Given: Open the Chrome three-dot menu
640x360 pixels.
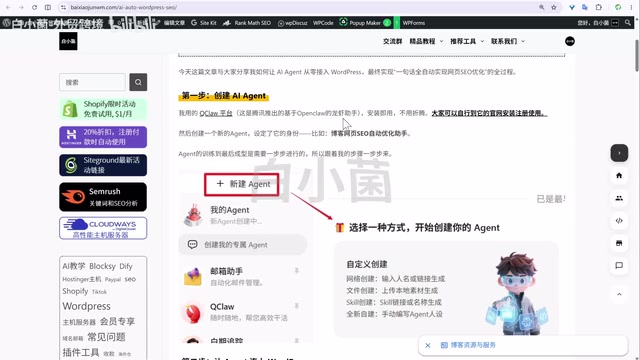Looking at the screenshot, I should 631,7.
